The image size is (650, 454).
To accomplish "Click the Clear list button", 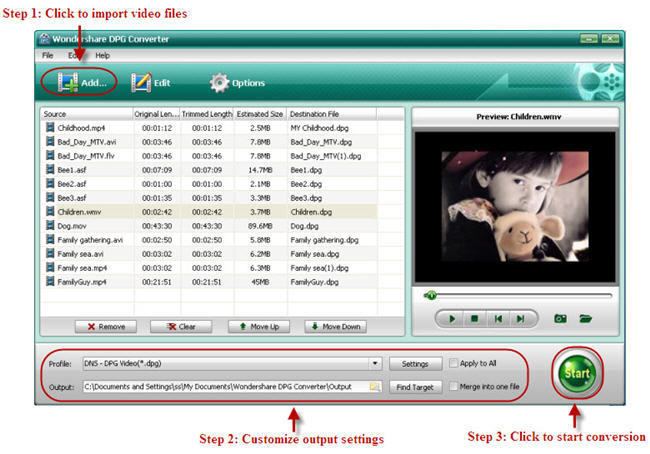I will 181,327.
